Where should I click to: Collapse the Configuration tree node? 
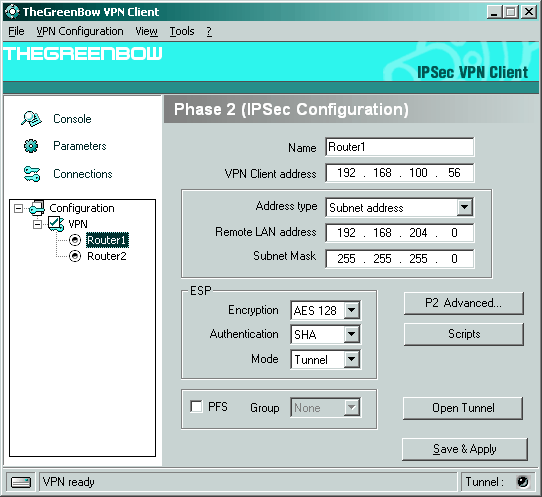point(18,208)
